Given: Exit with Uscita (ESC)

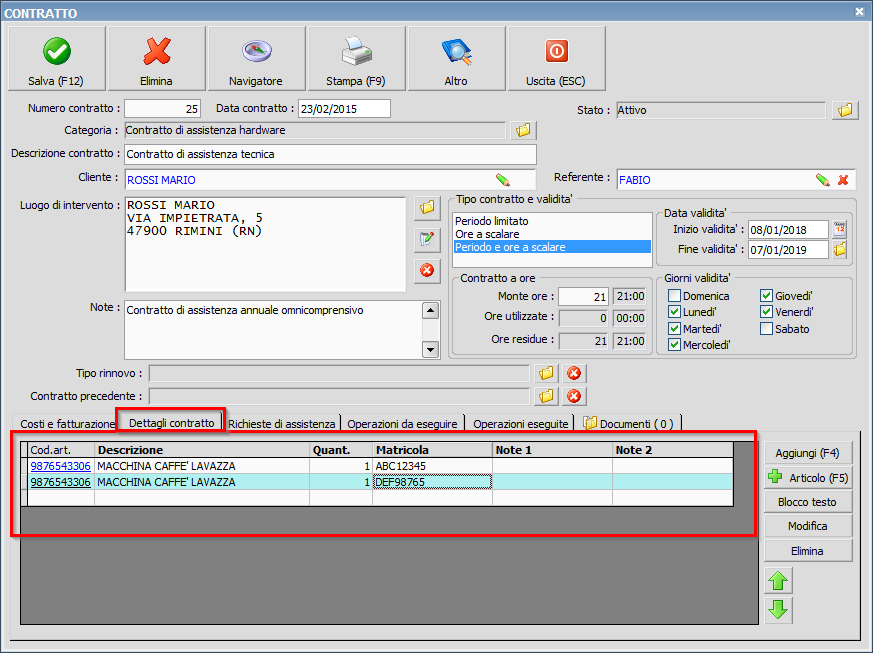Looking at the screenshot, I should [x=556, y=58].
